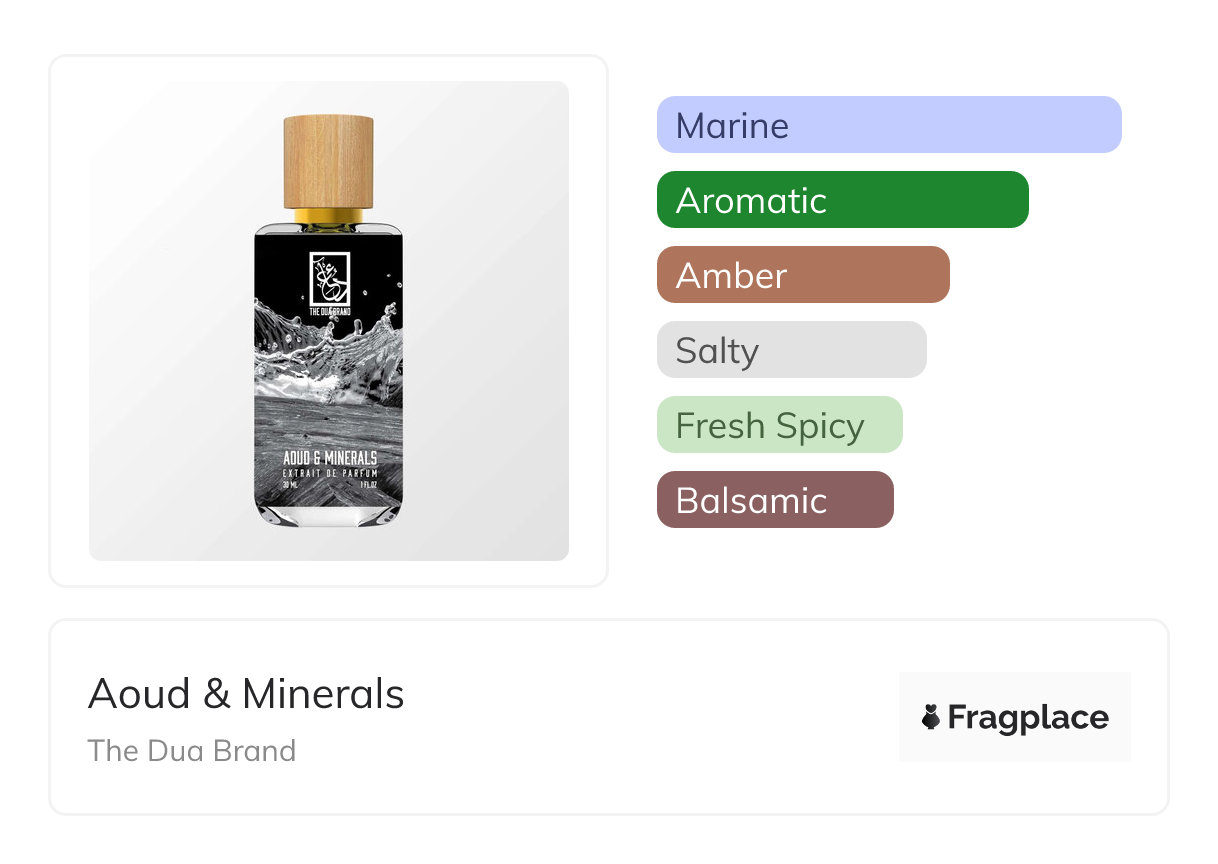Open the Aoud & Minerals title

[246, 693]
